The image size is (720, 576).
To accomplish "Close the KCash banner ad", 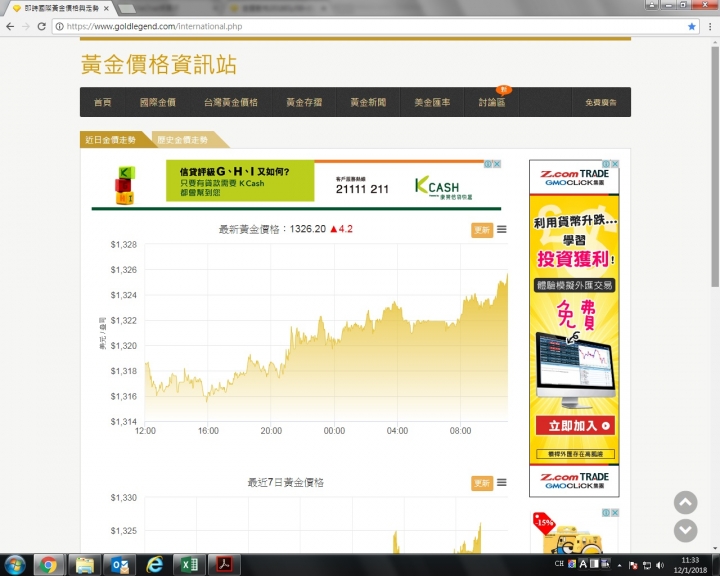I will coord(497,164).
